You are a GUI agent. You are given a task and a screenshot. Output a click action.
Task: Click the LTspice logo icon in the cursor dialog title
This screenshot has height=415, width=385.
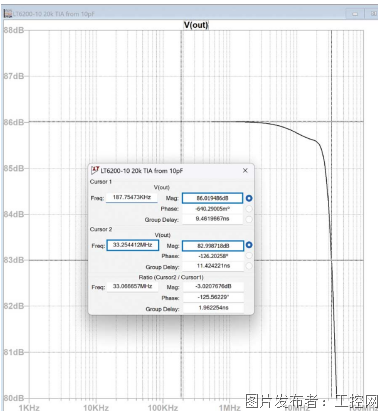click(x=95, y=170)
